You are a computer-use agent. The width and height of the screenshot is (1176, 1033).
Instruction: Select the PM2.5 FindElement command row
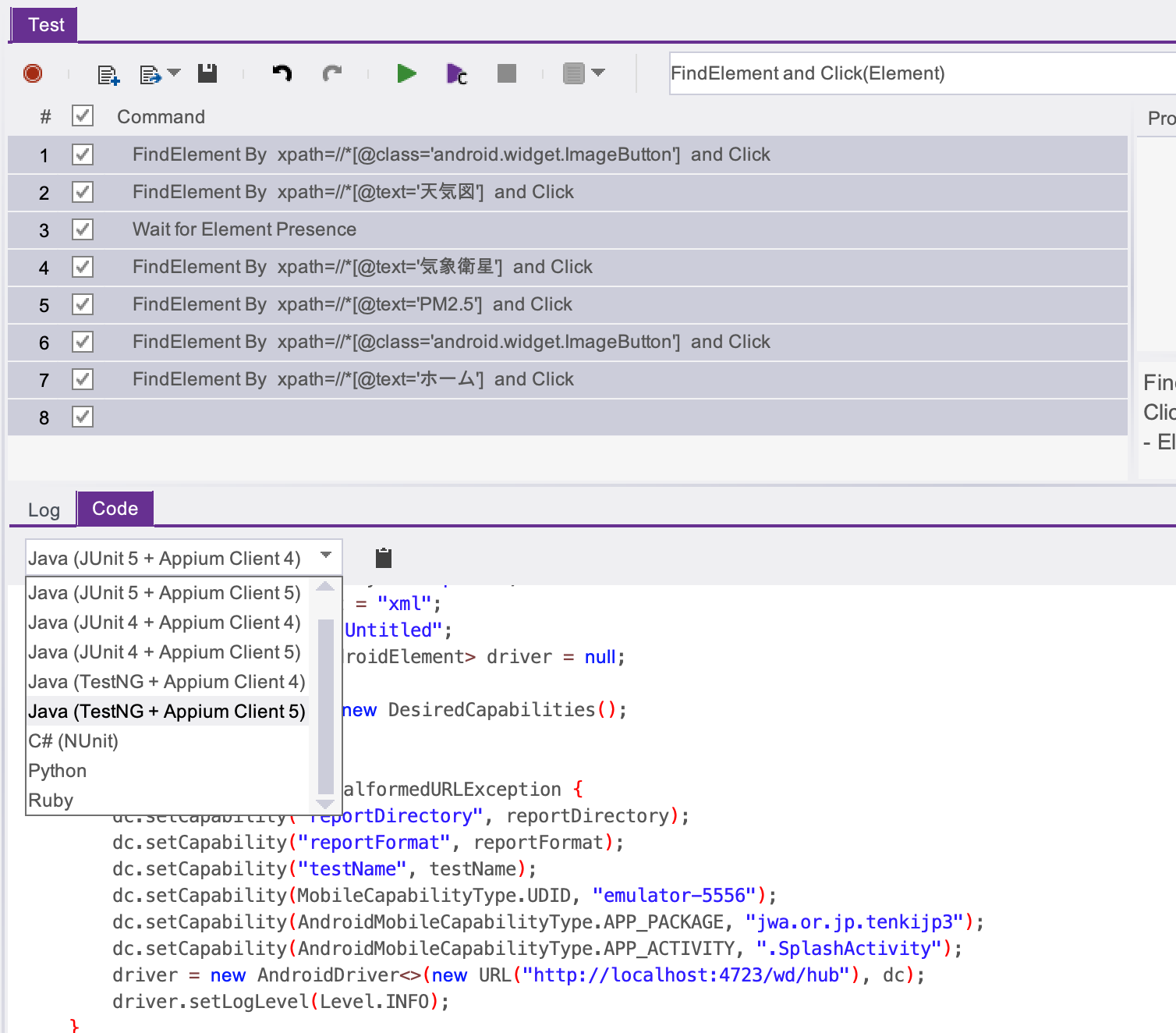pyautogui.click(x=568, y=304)
